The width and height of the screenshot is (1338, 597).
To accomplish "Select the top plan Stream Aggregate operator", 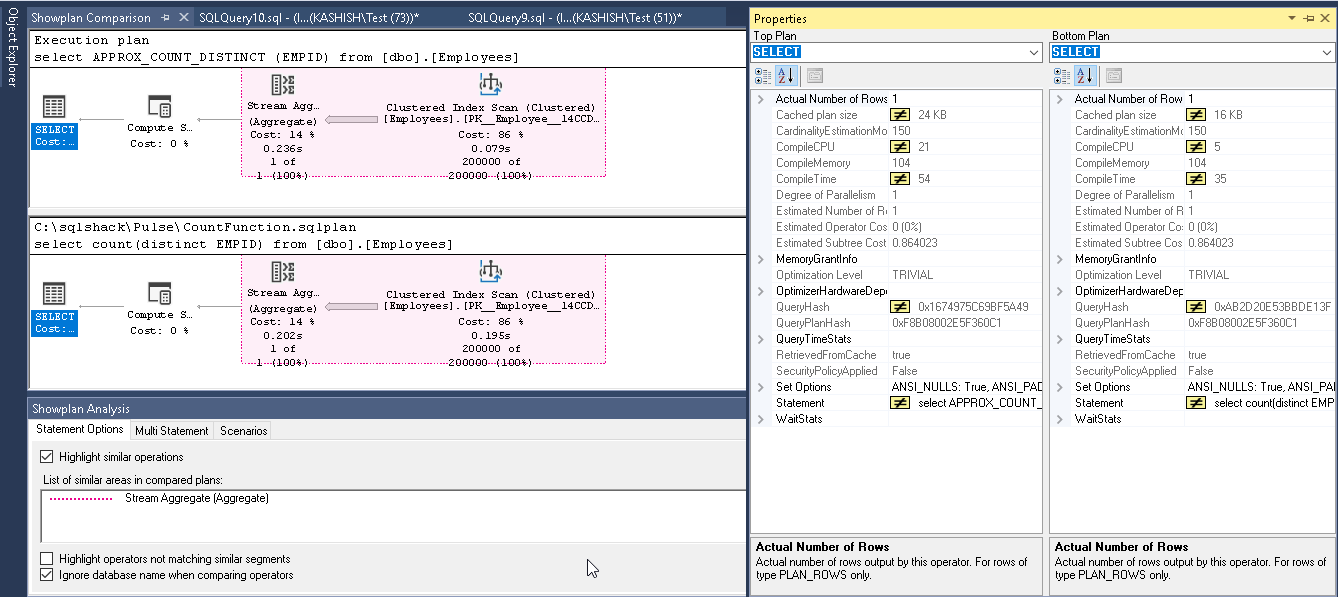I will (282, 87).
